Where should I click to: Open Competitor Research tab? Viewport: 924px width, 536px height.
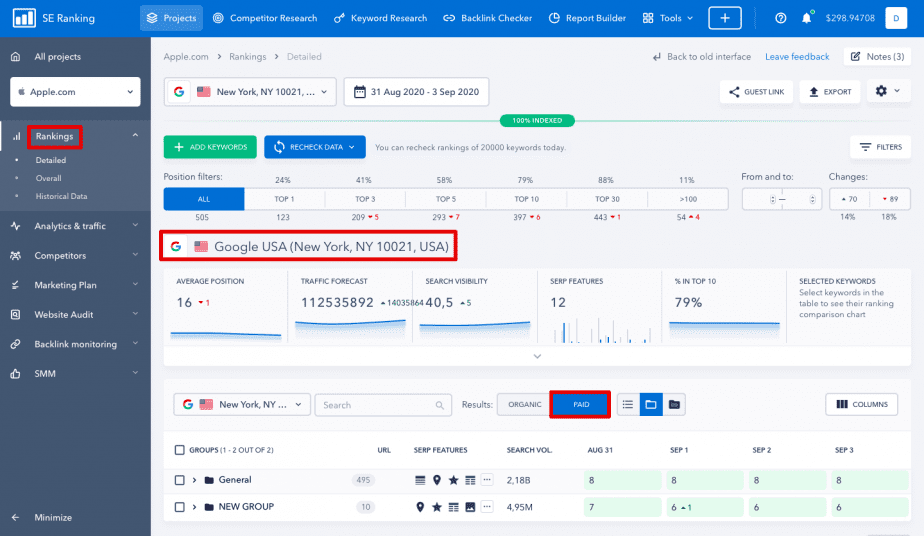click(x=265, y=18)
